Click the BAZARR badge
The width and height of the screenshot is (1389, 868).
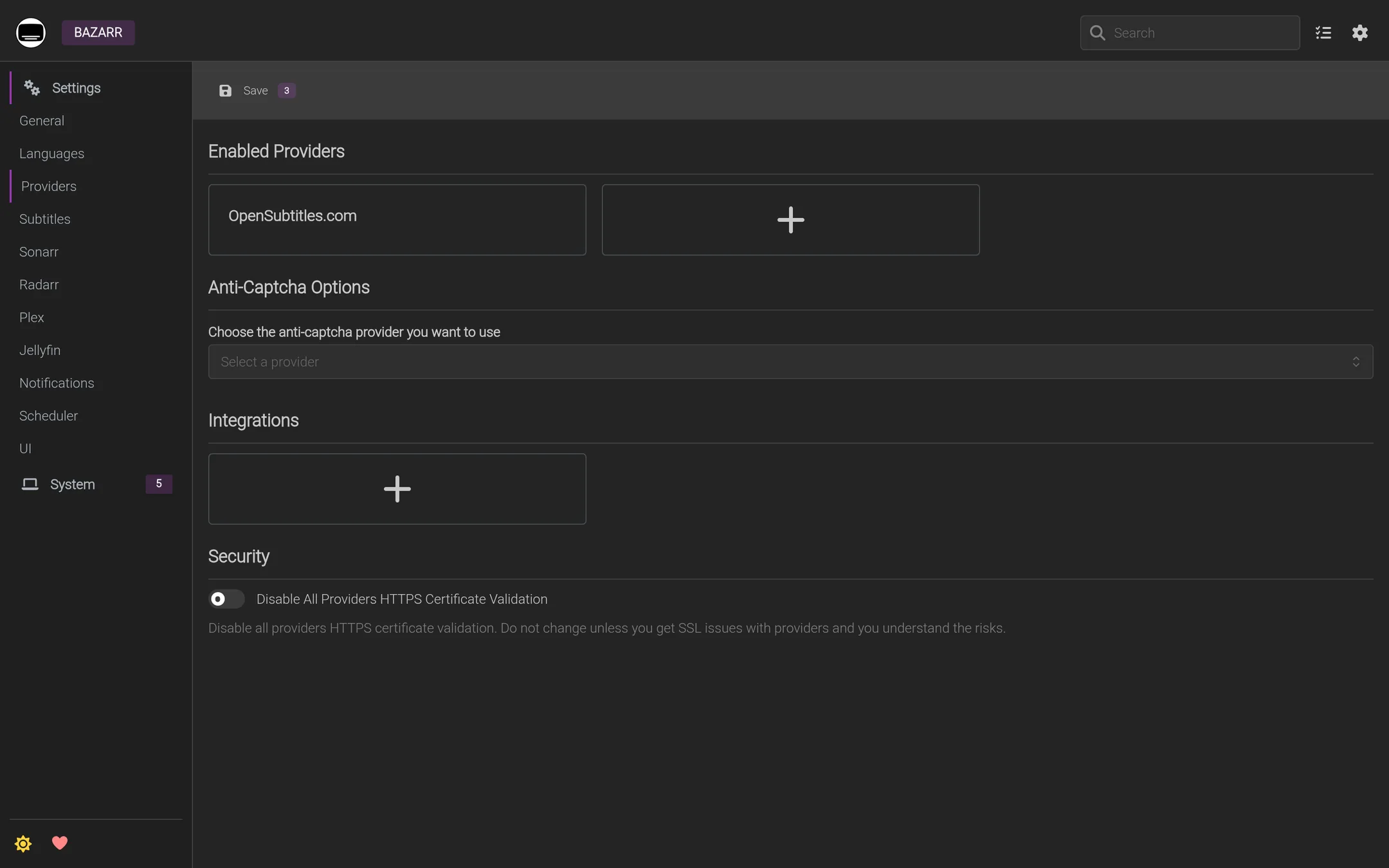click(98, 33)
